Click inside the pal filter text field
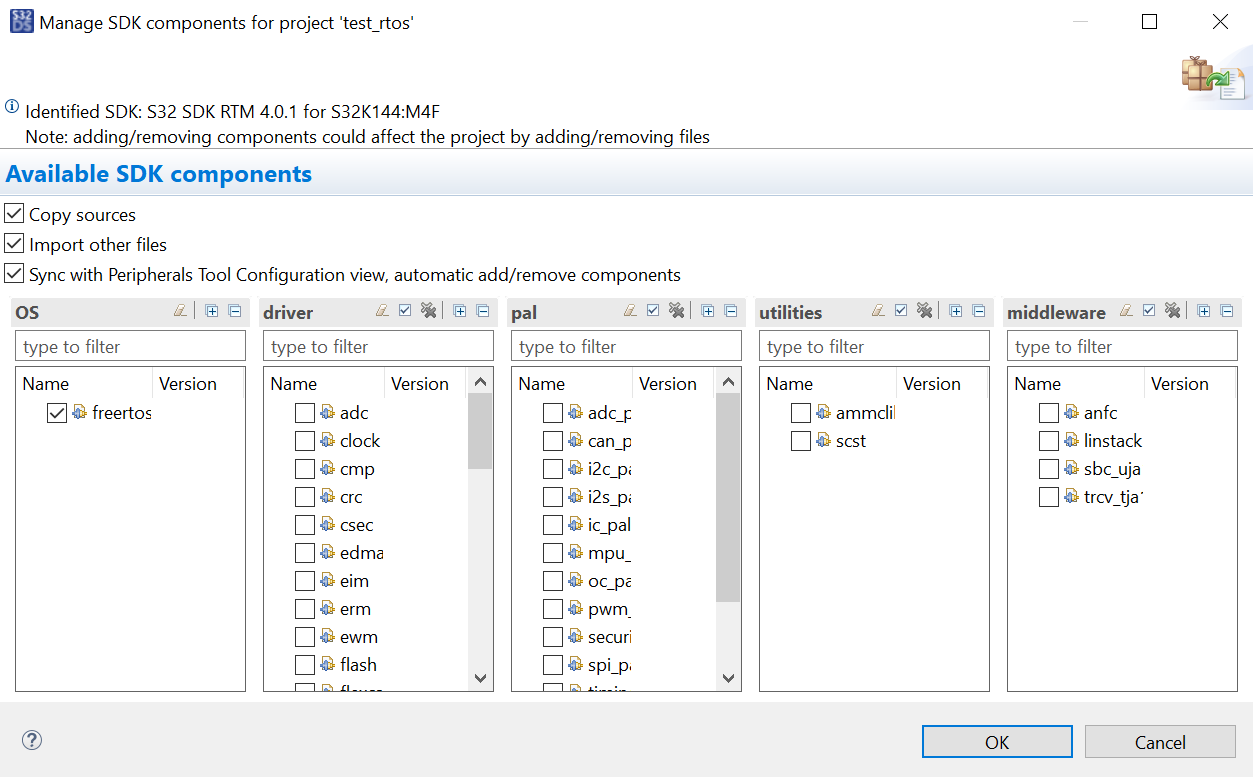 625,345
